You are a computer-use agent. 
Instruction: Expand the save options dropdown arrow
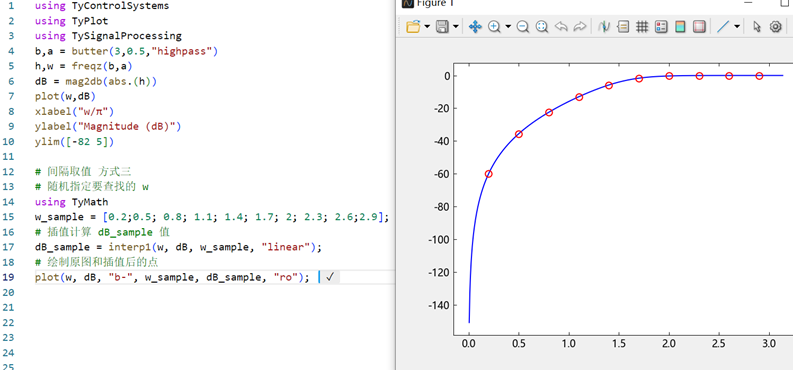pyautogui.click(x=456, y=27)
